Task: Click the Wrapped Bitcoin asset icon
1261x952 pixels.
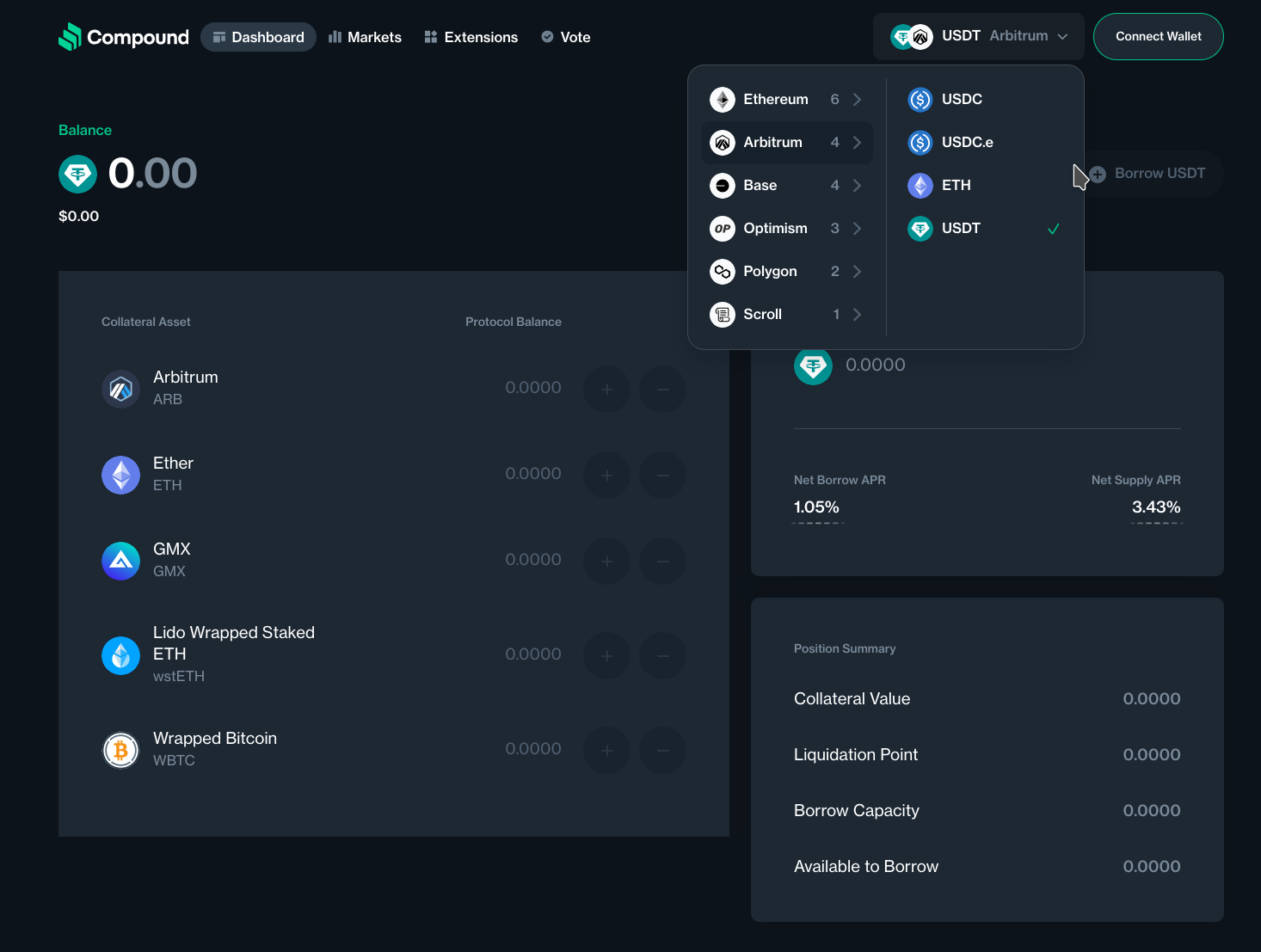Action: pyautogui.click(x=121, y=750)
